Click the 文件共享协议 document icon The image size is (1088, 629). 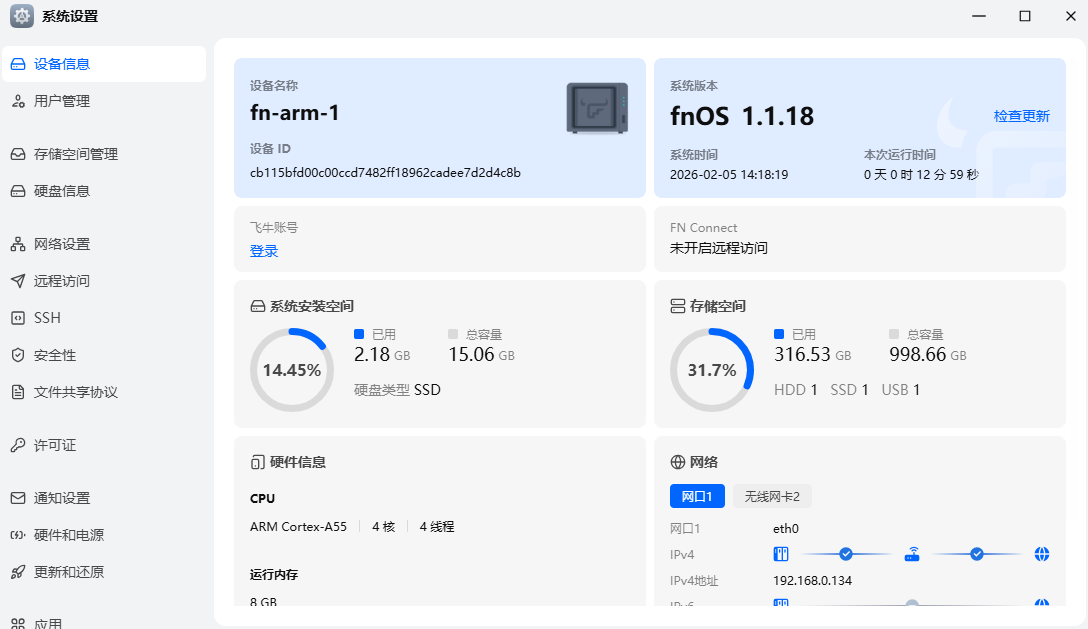pos(18,392)
